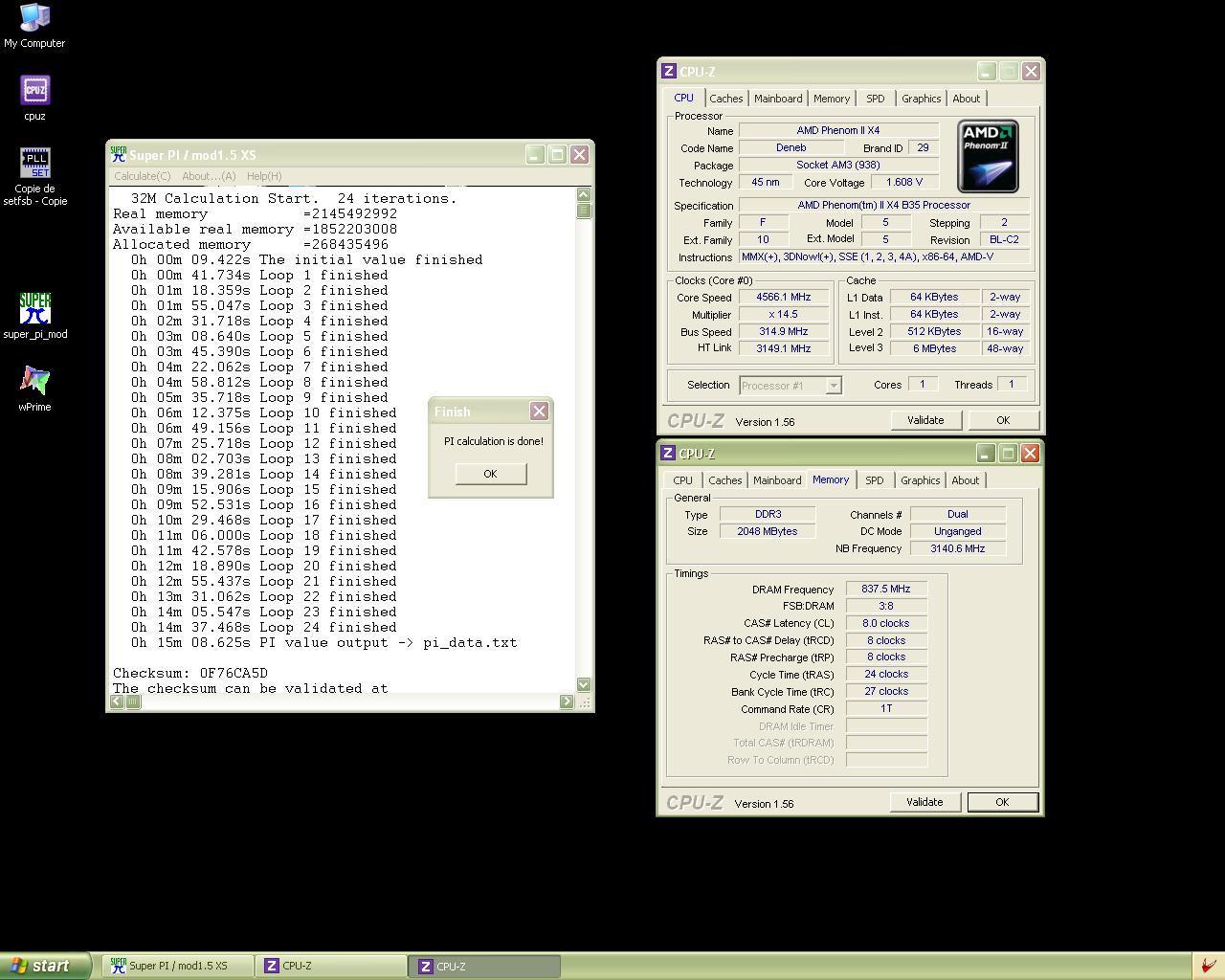Minimize the Super PI window
Viewport: 1225px width, 980px height.
point(534,154)
